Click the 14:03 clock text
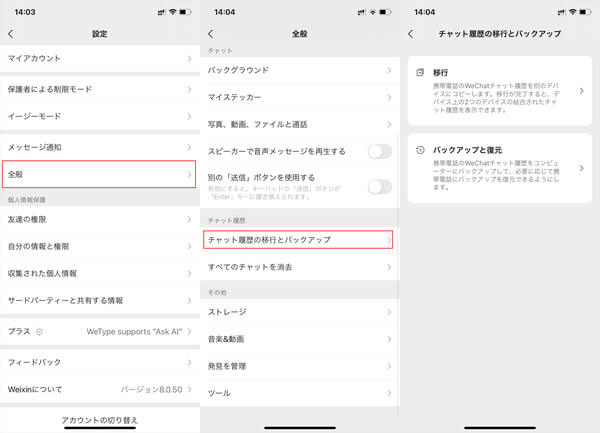 point(25,12)
